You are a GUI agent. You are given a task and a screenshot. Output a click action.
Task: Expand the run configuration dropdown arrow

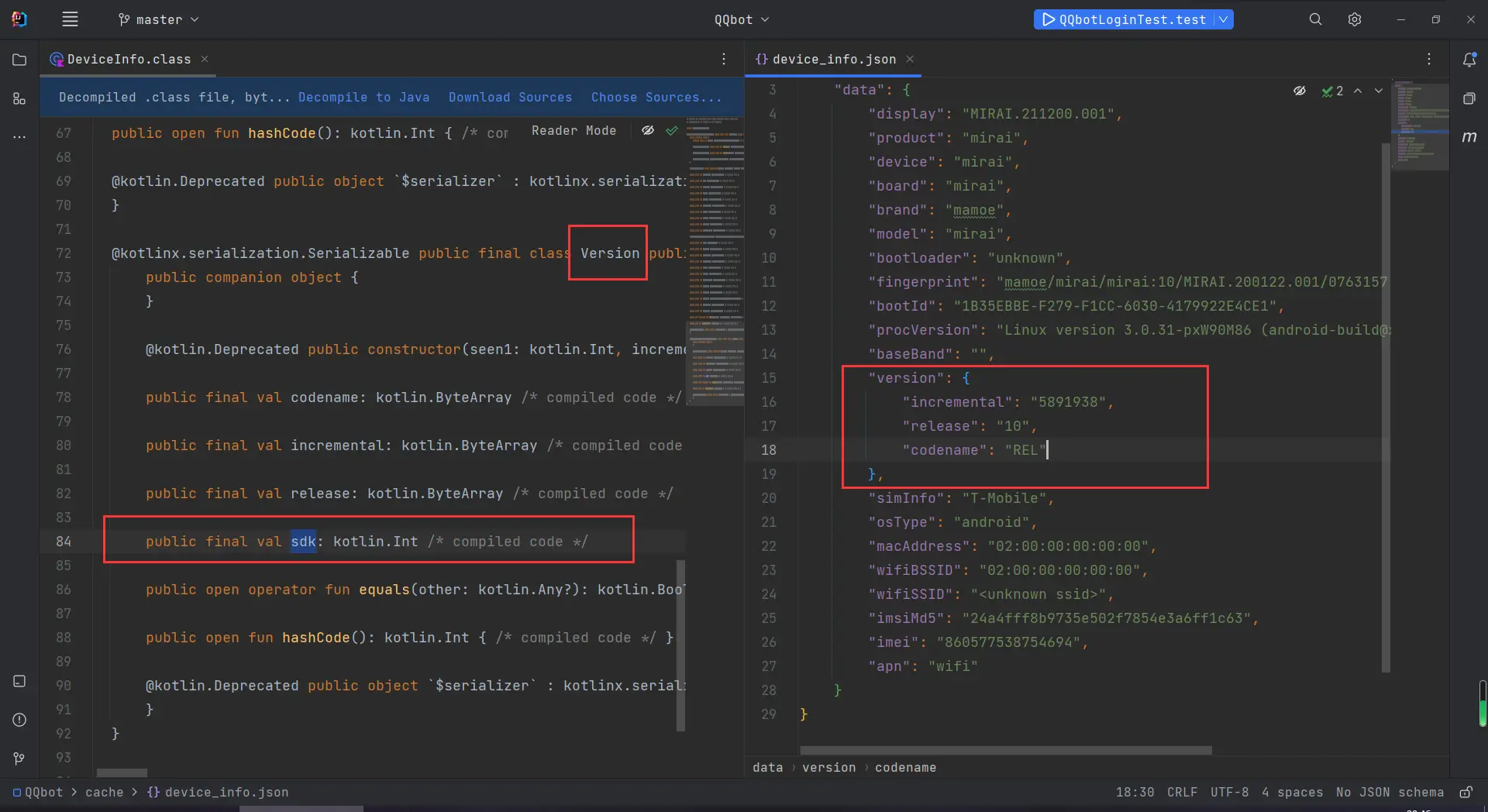click(1223, 19)
